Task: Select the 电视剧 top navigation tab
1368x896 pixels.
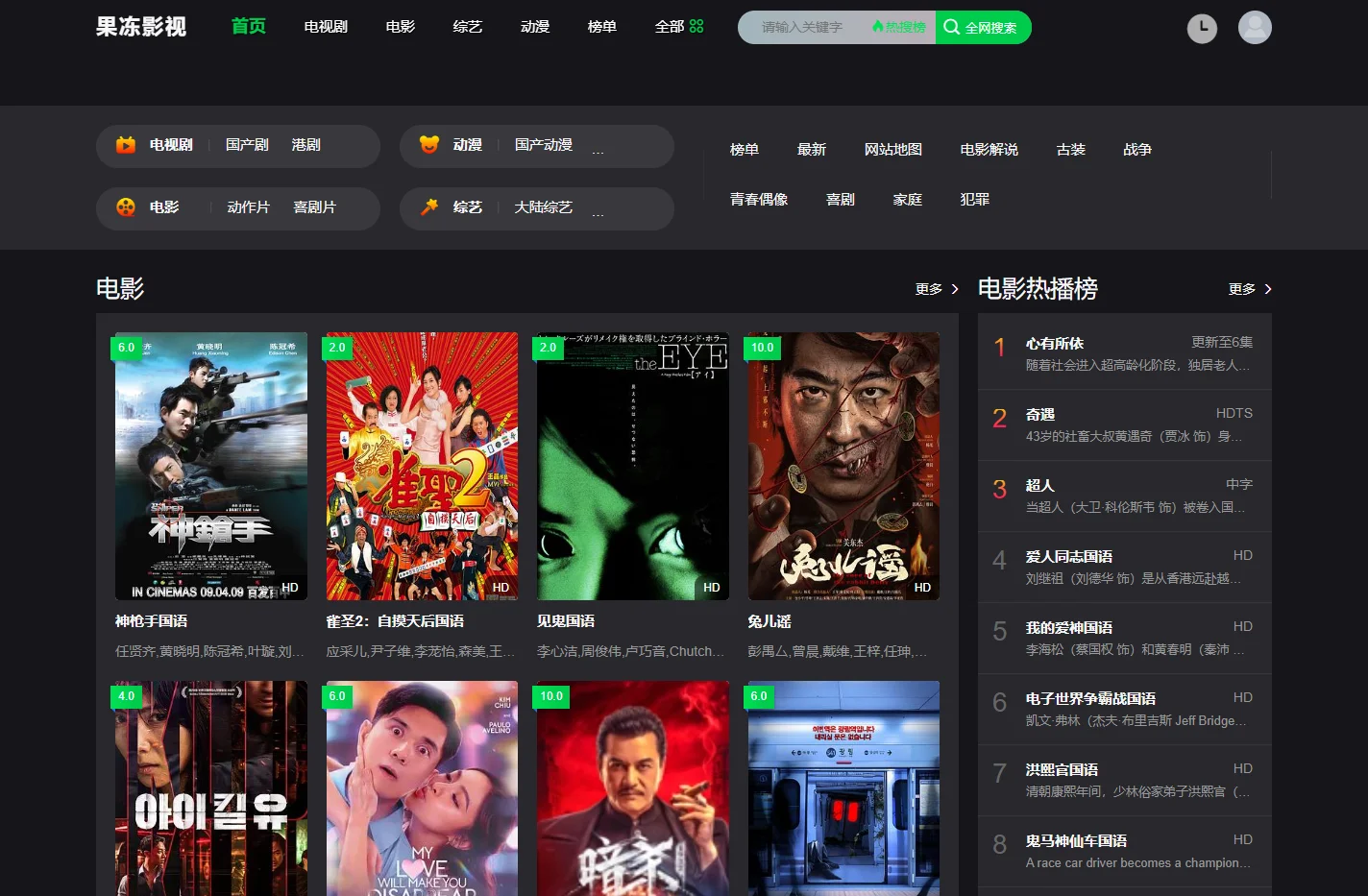Action: click(x=326, y=27)
